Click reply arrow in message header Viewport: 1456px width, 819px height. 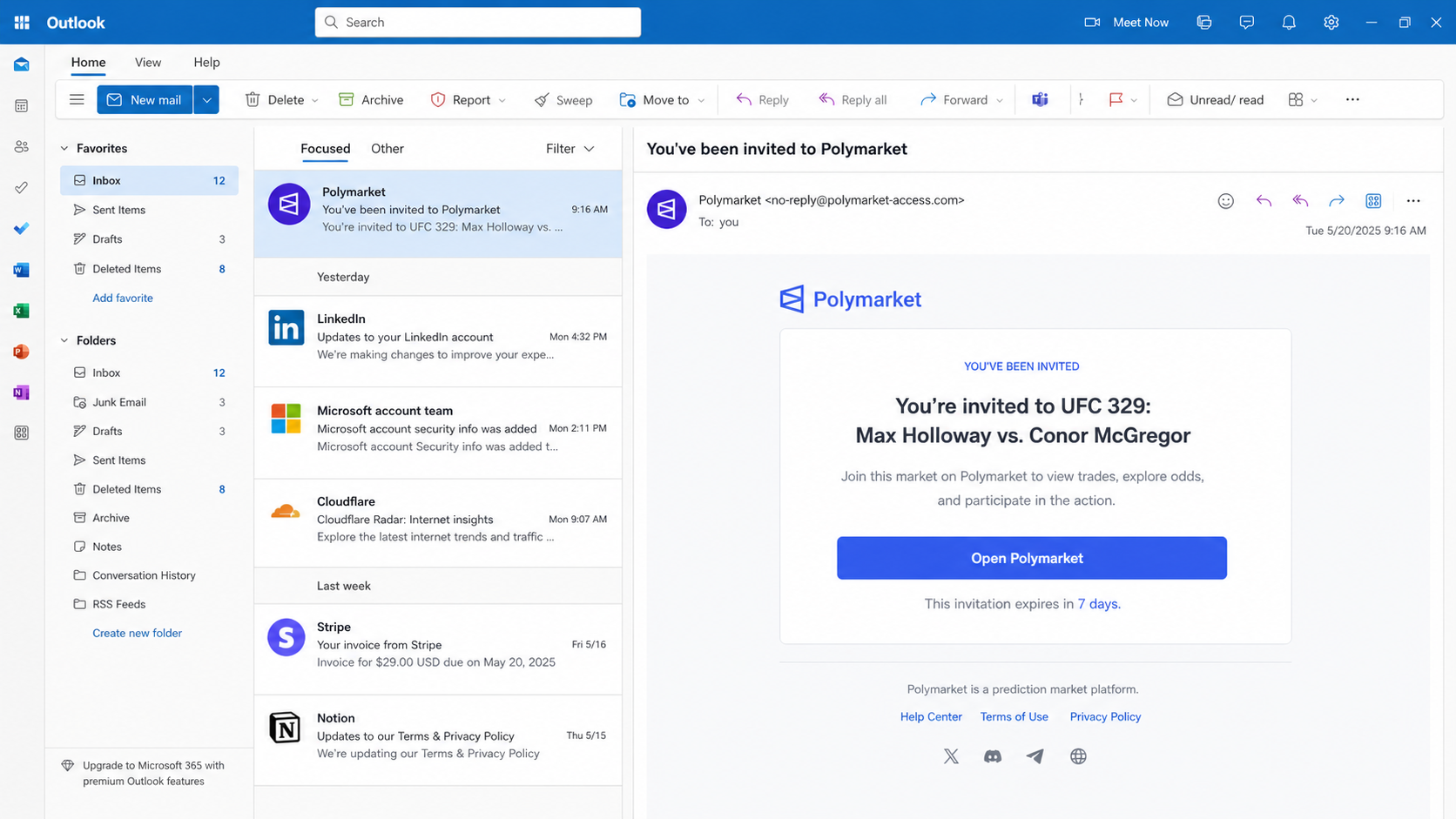[1264, 201]
